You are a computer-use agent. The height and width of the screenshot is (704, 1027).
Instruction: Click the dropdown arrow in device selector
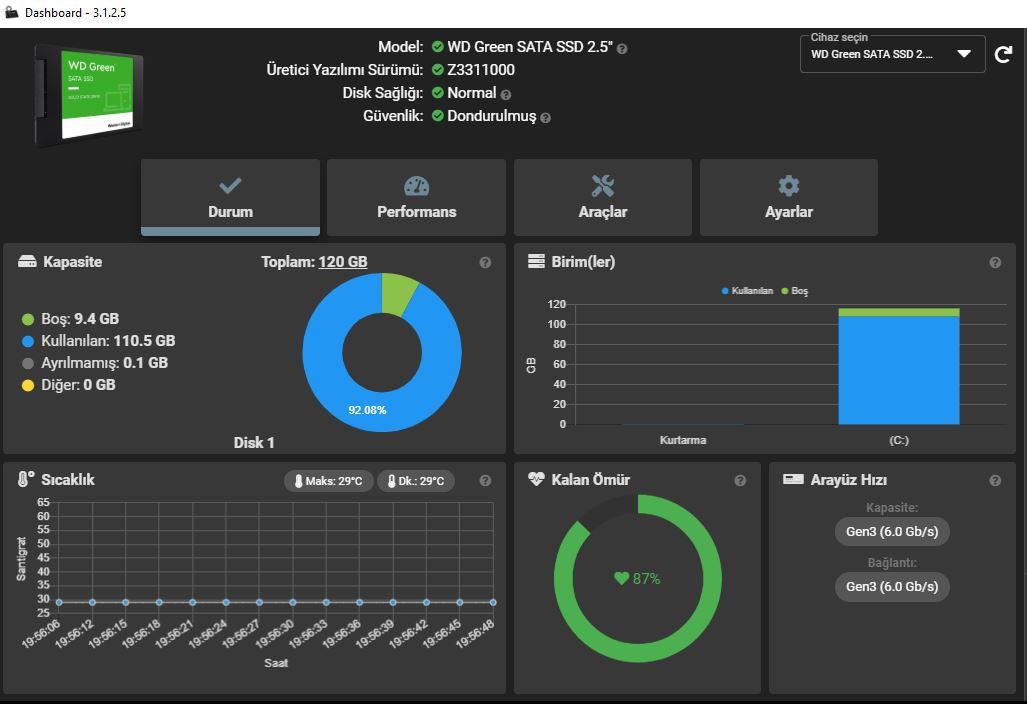[x=964, y=54]
